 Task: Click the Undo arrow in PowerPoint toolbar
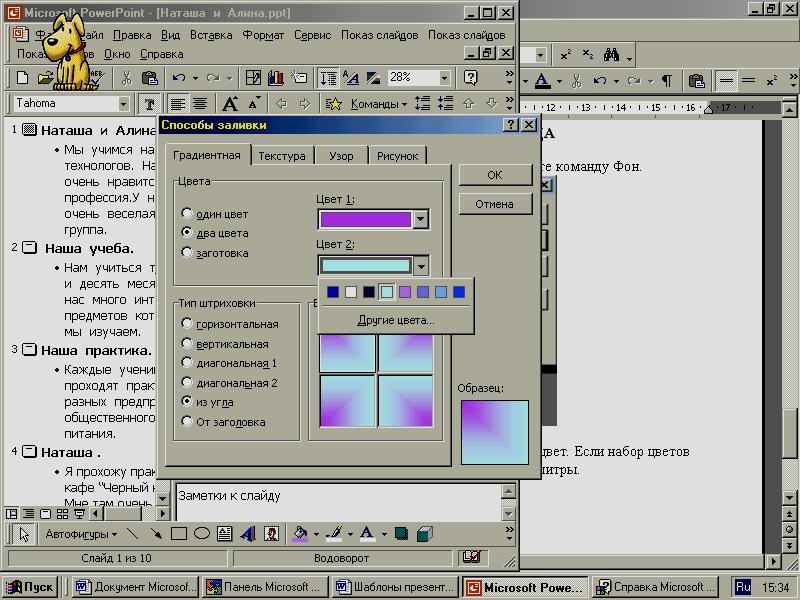[x=179, y=78]
